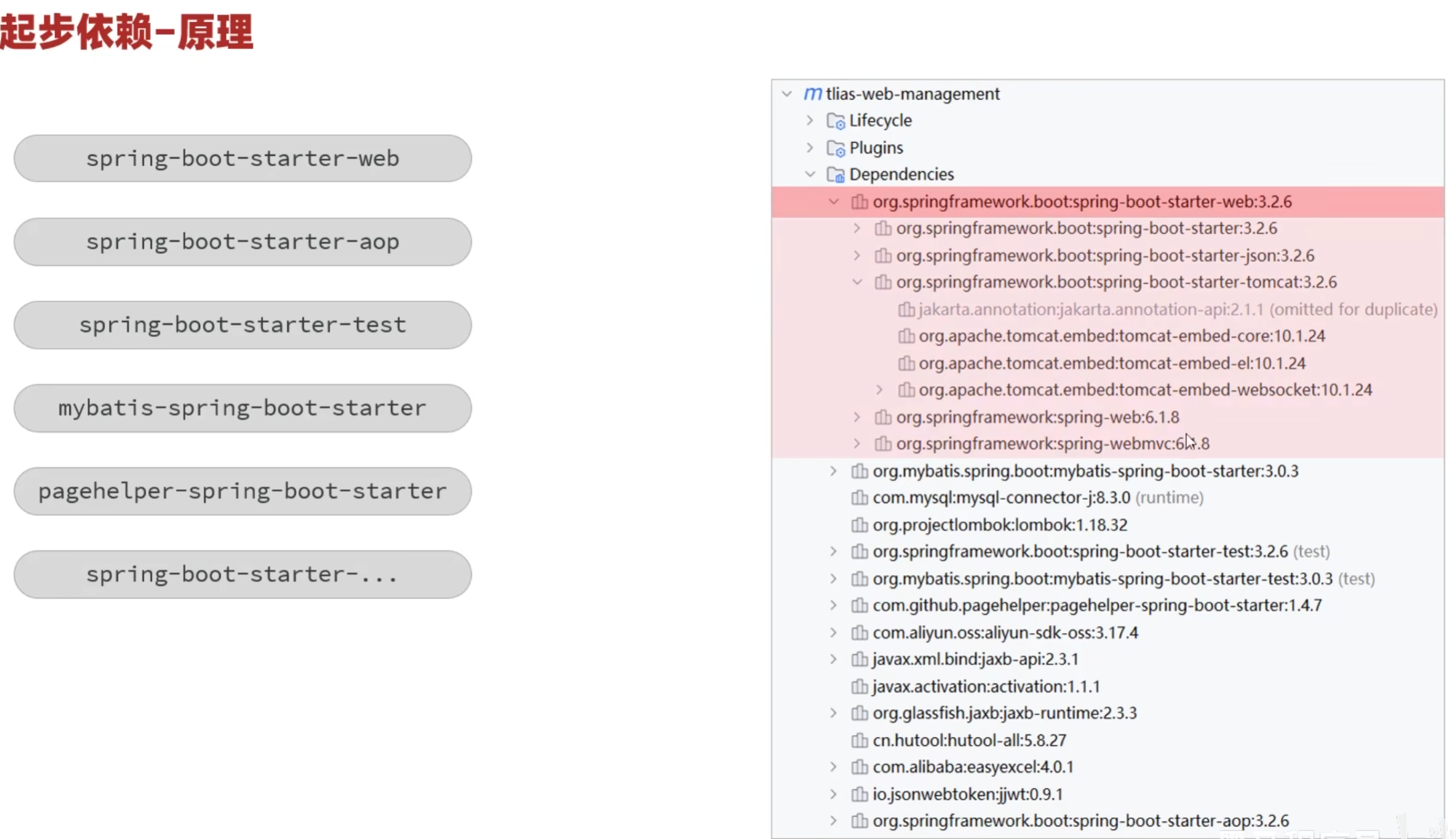
Task: Select the com.alibaba:easyexcel:4.0.1 item
Action: [972, 767]
